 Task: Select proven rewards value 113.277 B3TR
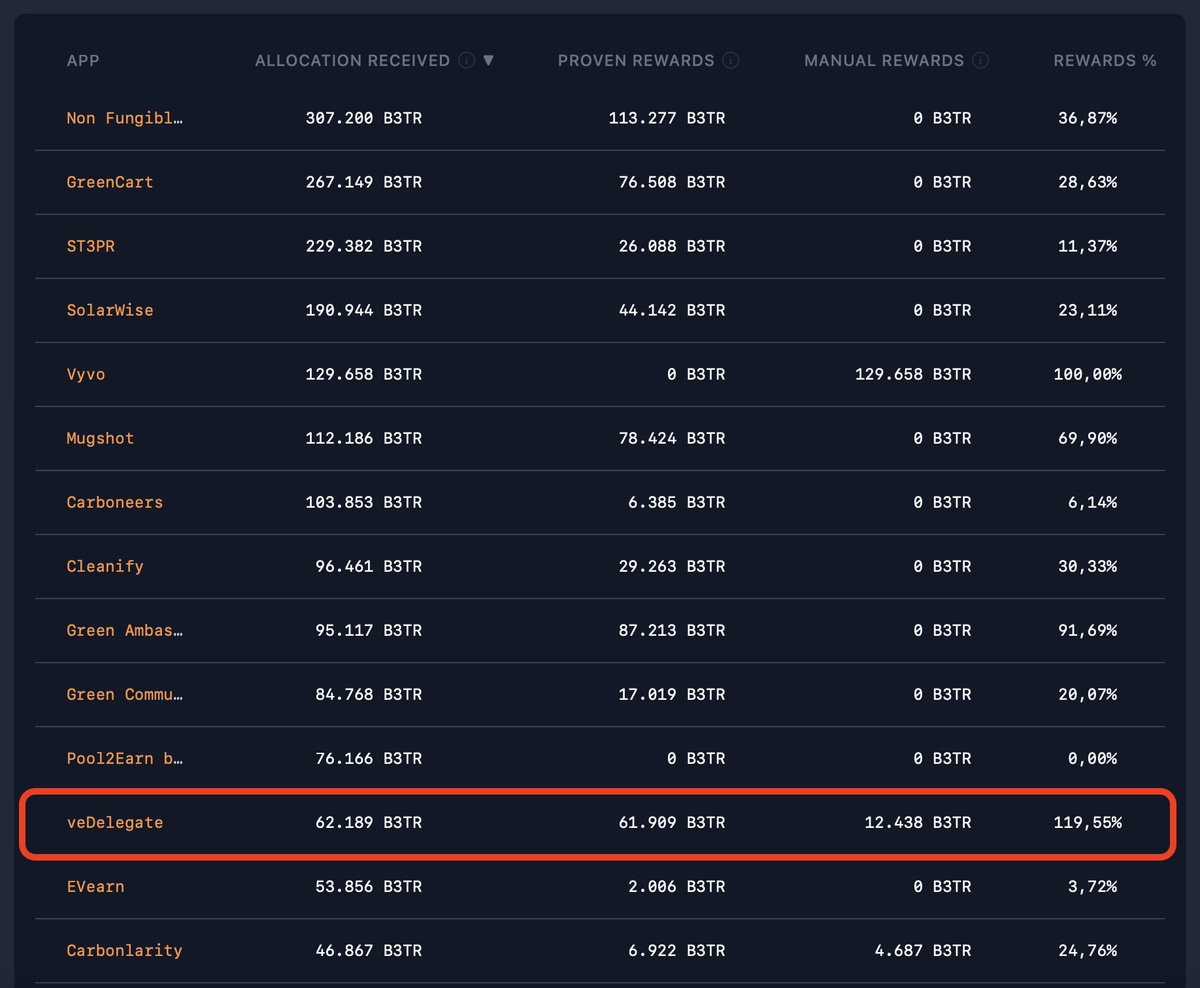point(667,118)
